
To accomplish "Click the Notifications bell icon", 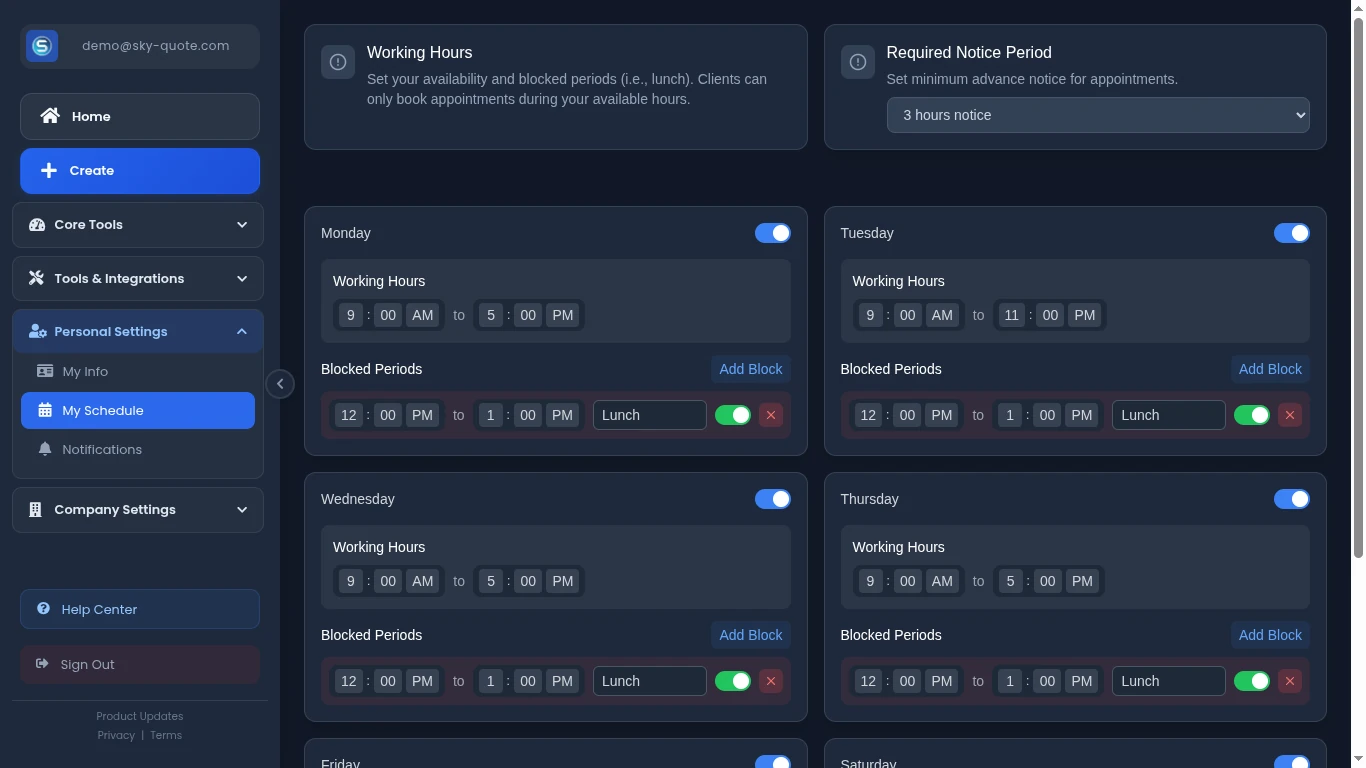I will [44, 449].
